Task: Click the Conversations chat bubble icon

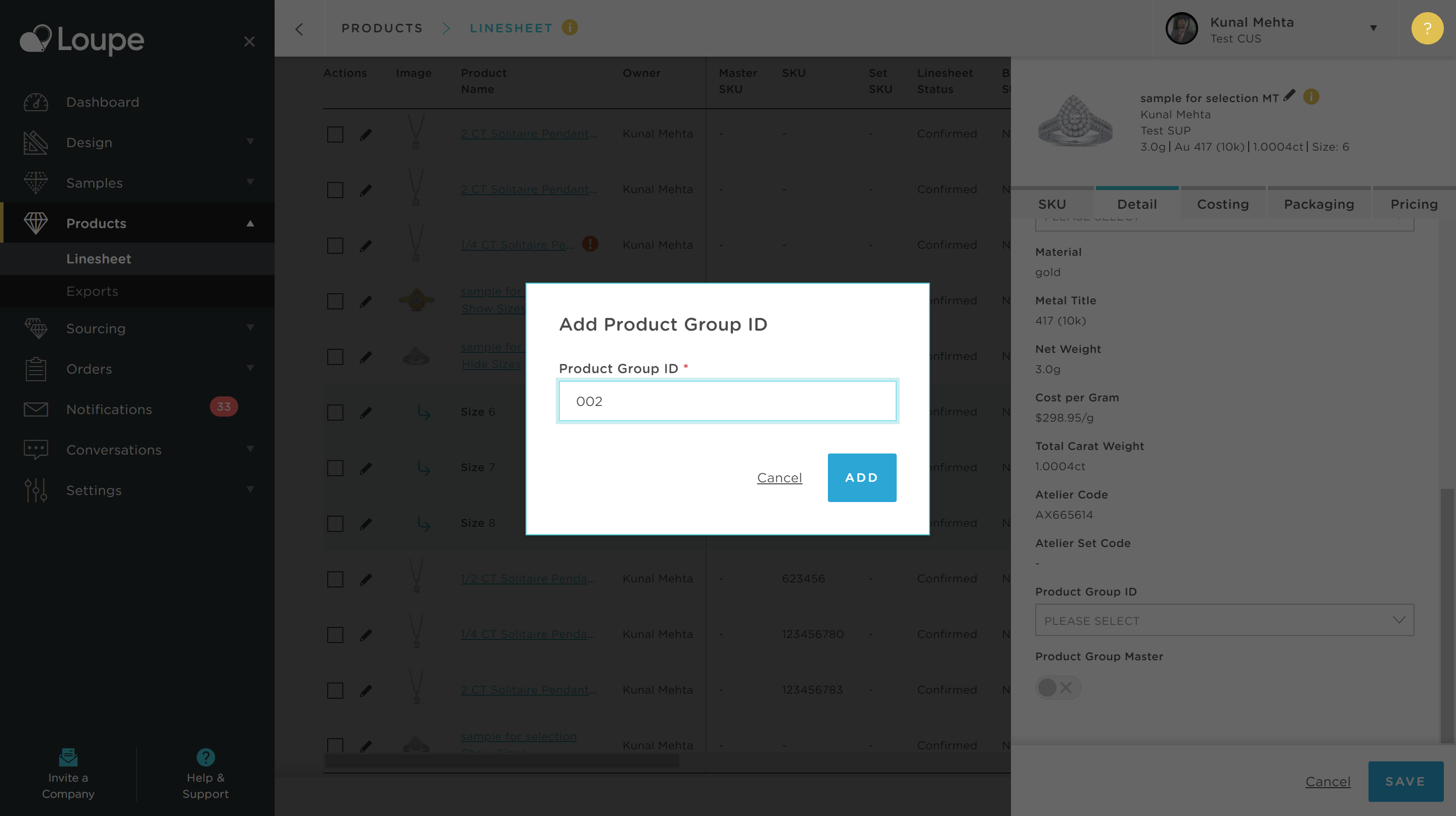Action: pos(35,450)
